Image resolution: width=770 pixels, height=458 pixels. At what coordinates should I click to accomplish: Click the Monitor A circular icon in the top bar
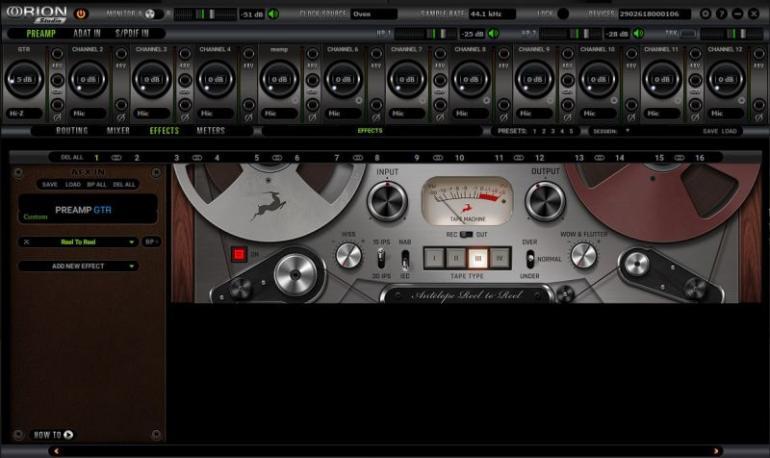pyautogui.click(x=150, y=14)
